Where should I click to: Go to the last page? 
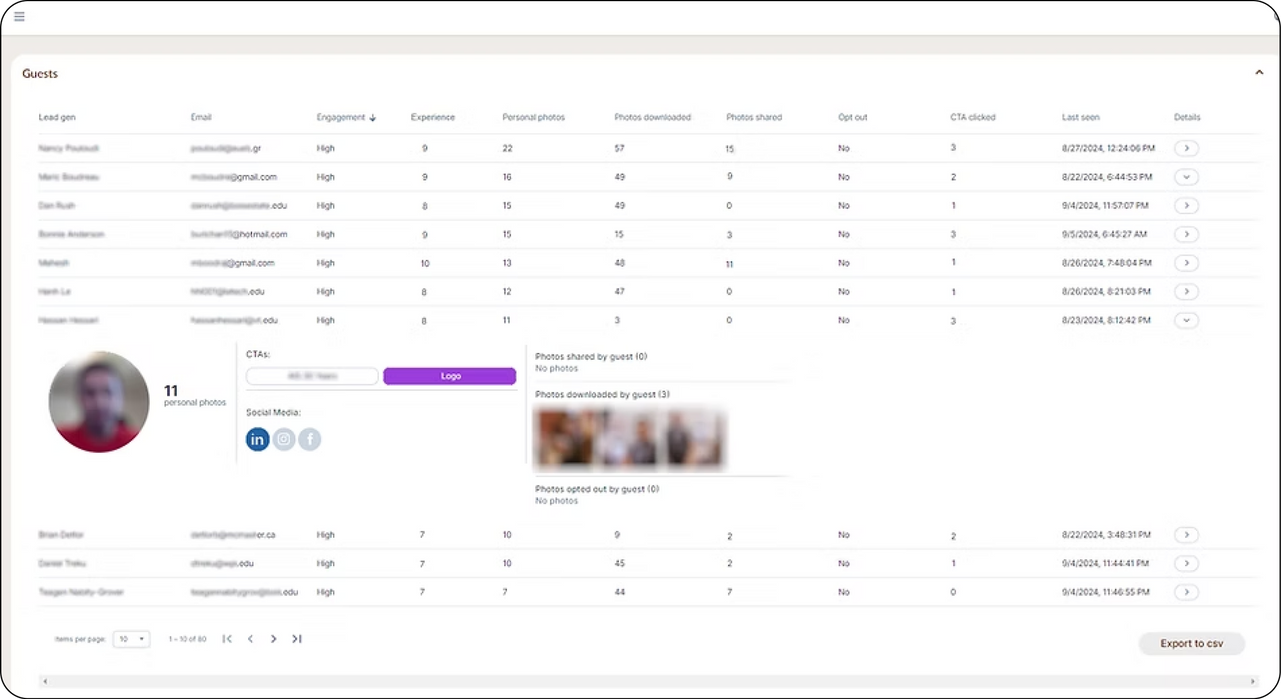[297, 639]
